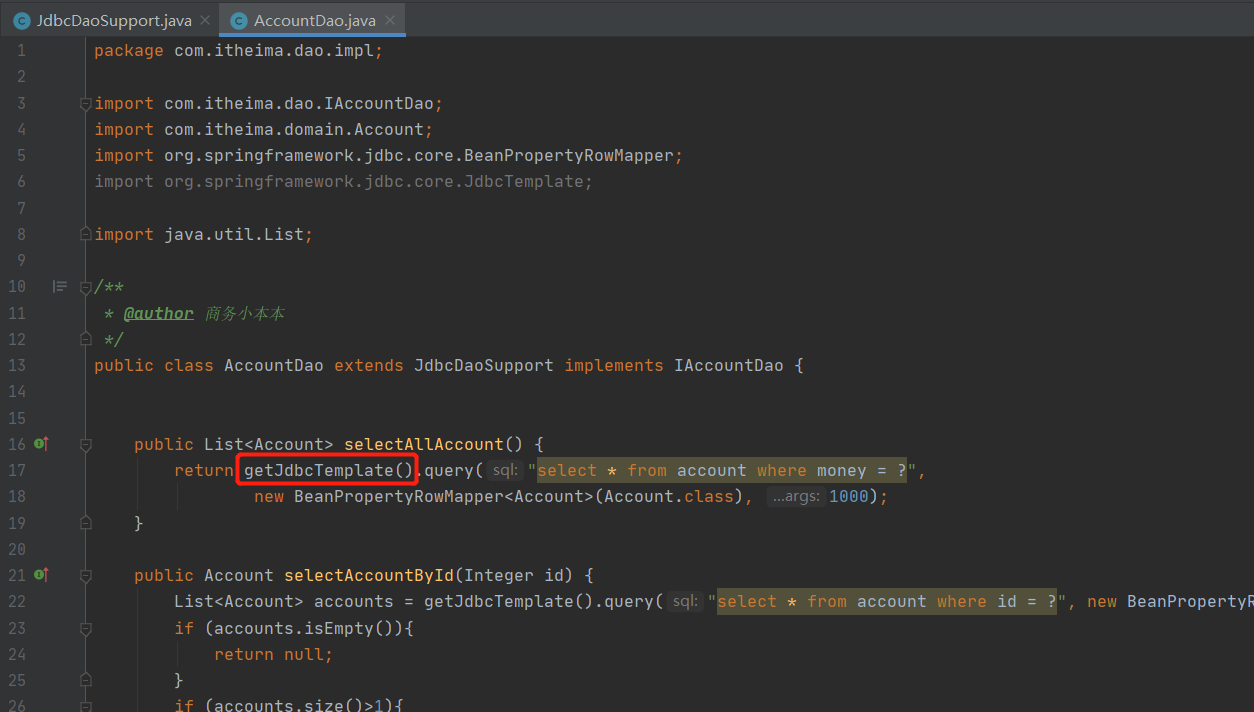Click the ...args: parameter hint on line 18
This screenshot has width=1254, height=712.
(x=796, y=496)
